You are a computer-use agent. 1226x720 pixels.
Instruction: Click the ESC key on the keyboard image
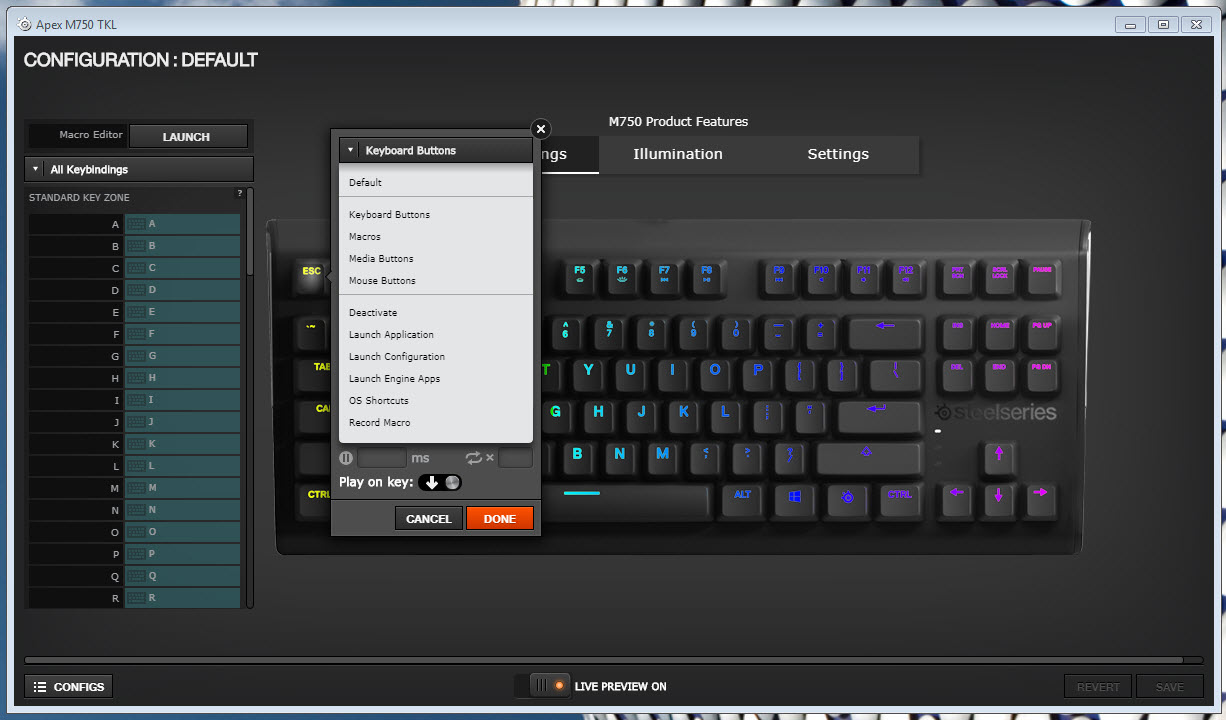click(313, 277)
